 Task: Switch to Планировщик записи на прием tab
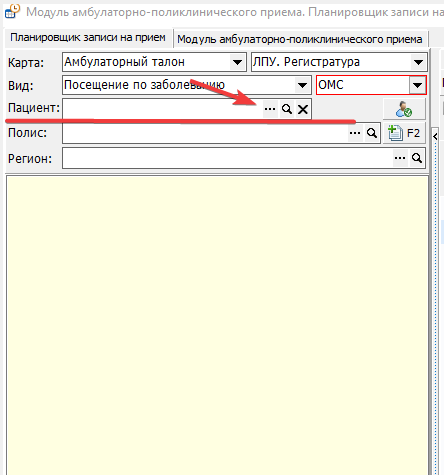(88, 37)
